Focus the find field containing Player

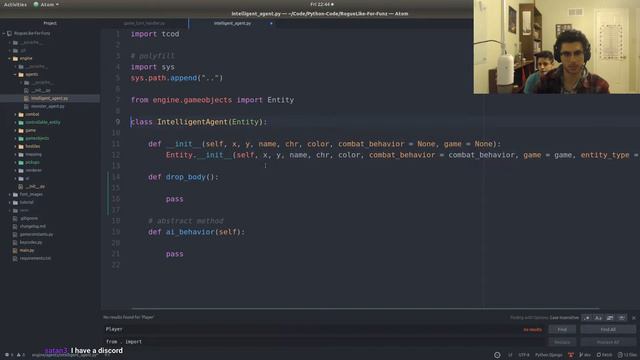(x=324, y=329)
